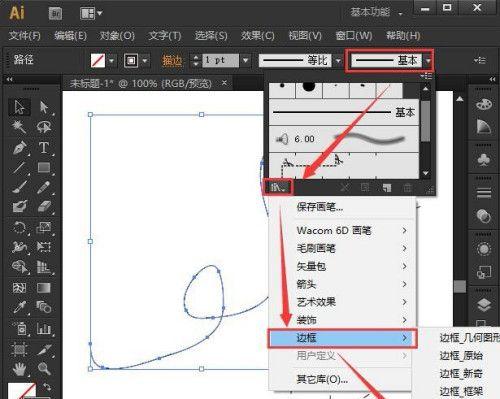Screen dimensions: 500x399
Task: Open the stroke color dropdown arrow
Action: coord(145,61)
